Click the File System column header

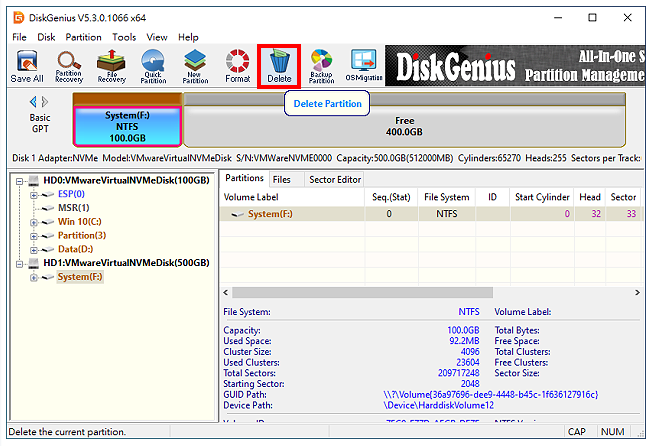[447, 197]
